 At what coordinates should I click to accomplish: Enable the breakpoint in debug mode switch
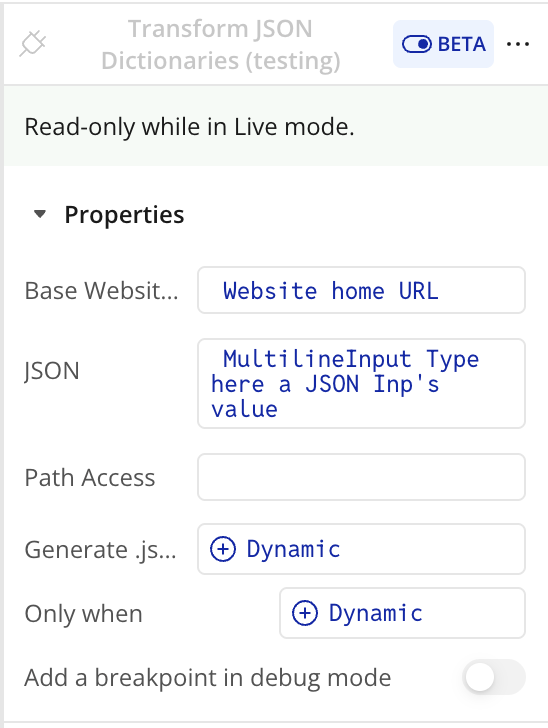click(x=494, y=677)
